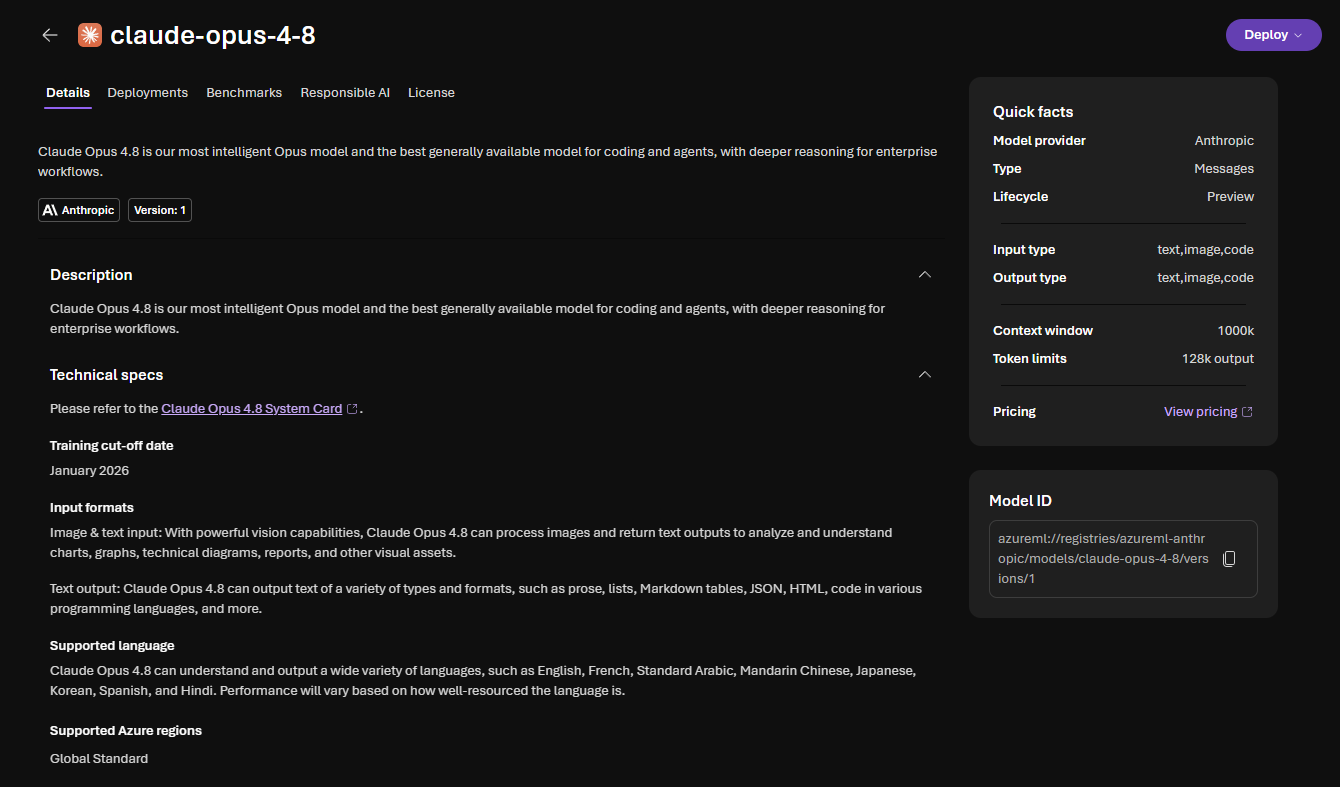Click the Context window value 1000k

[1235, 331]
